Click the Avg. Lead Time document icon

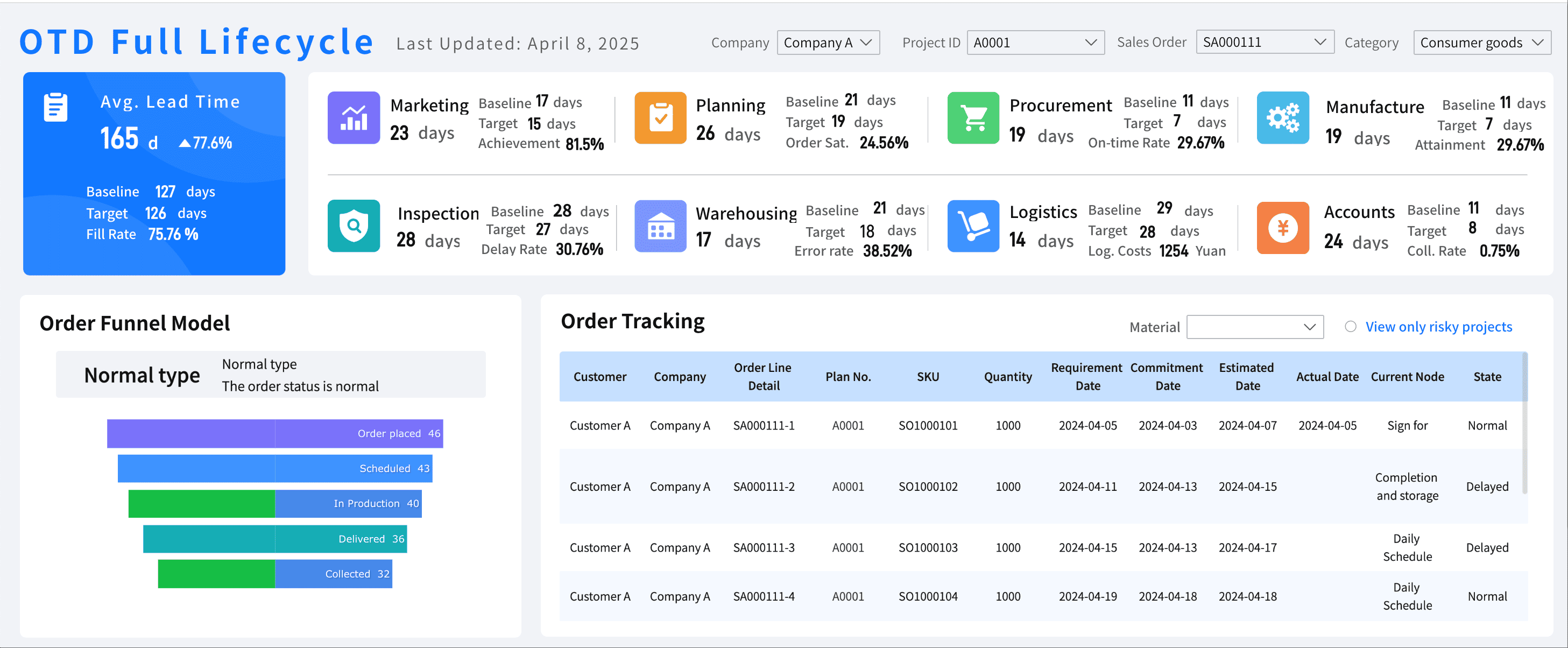[55, 108]
